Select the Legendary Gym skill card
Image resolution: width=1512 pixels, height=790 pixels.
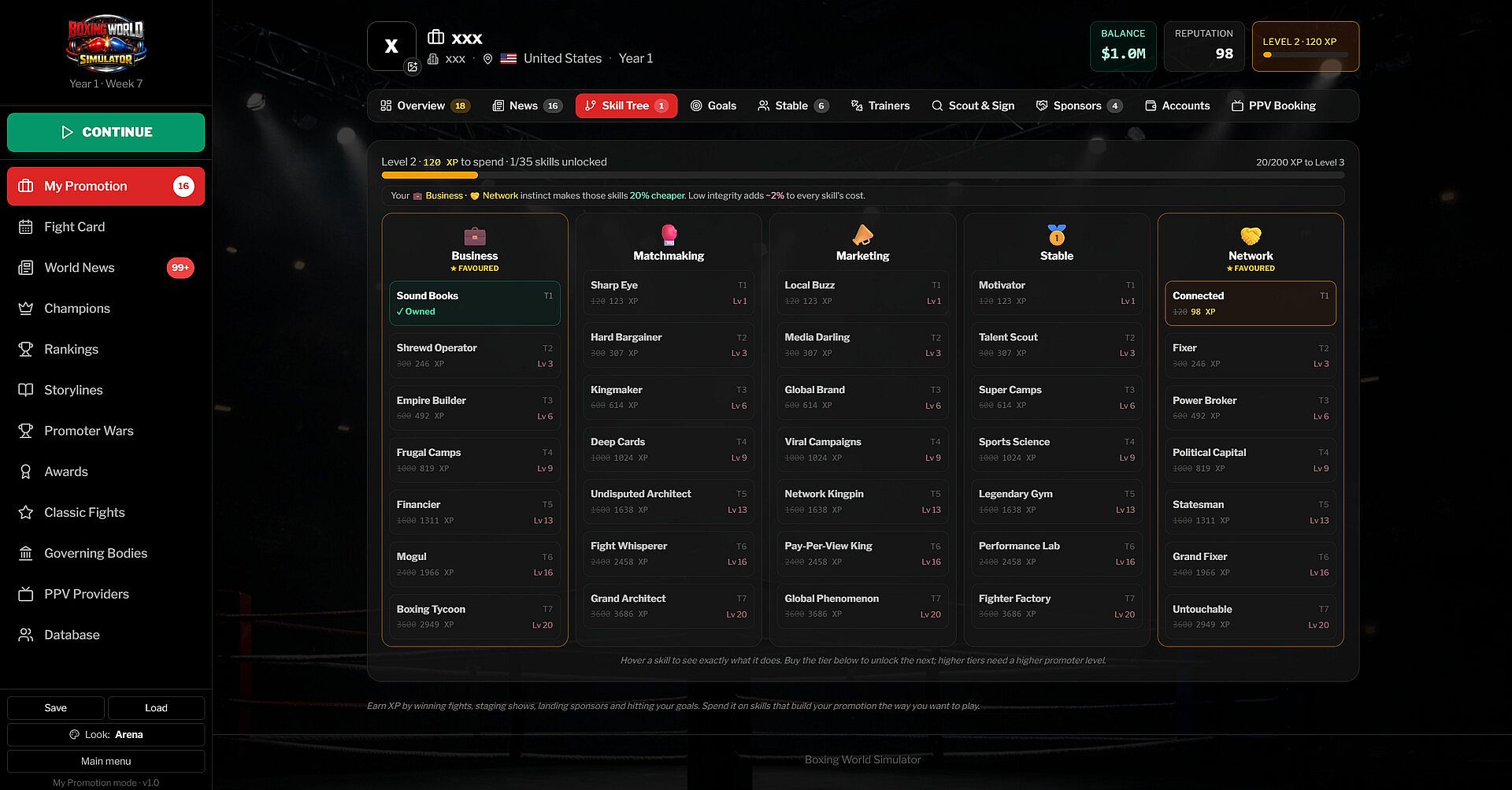pyautogui.click(x=1057, y=502)
